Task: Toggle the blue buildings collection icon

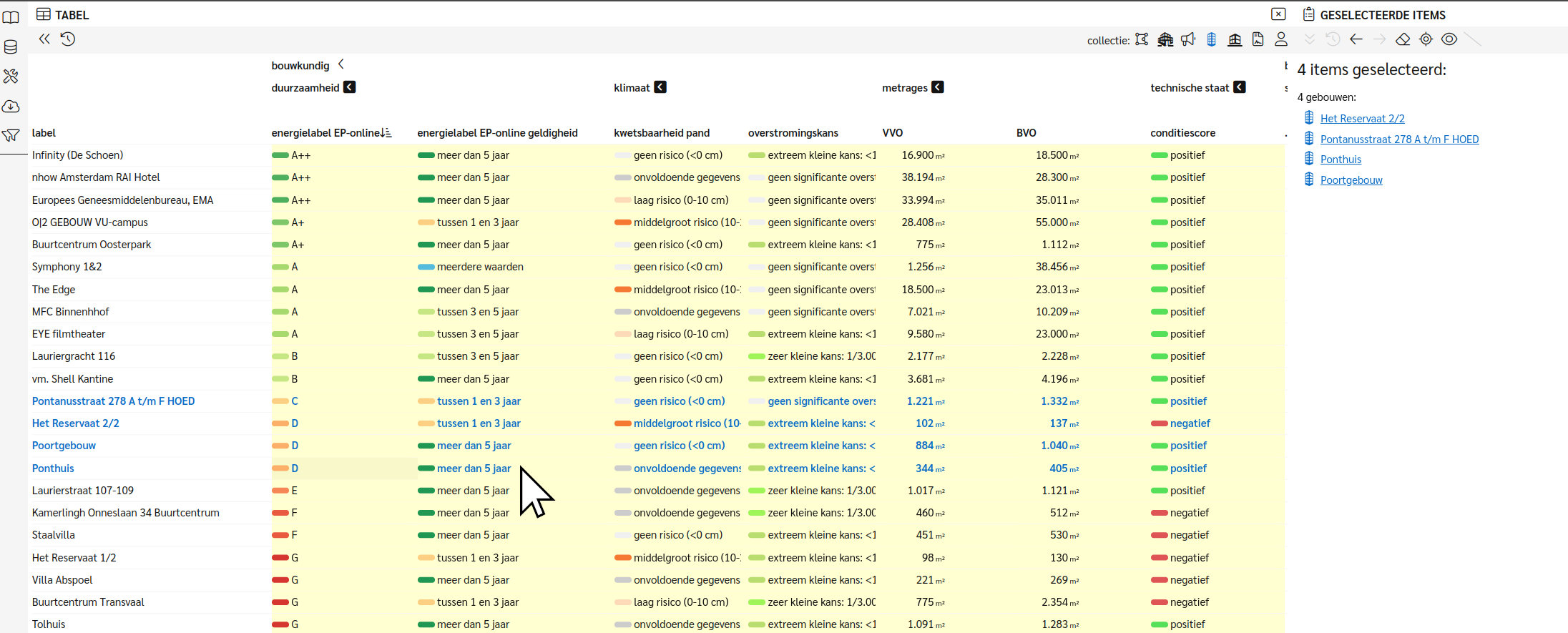Action: (x=1212, y=40)
